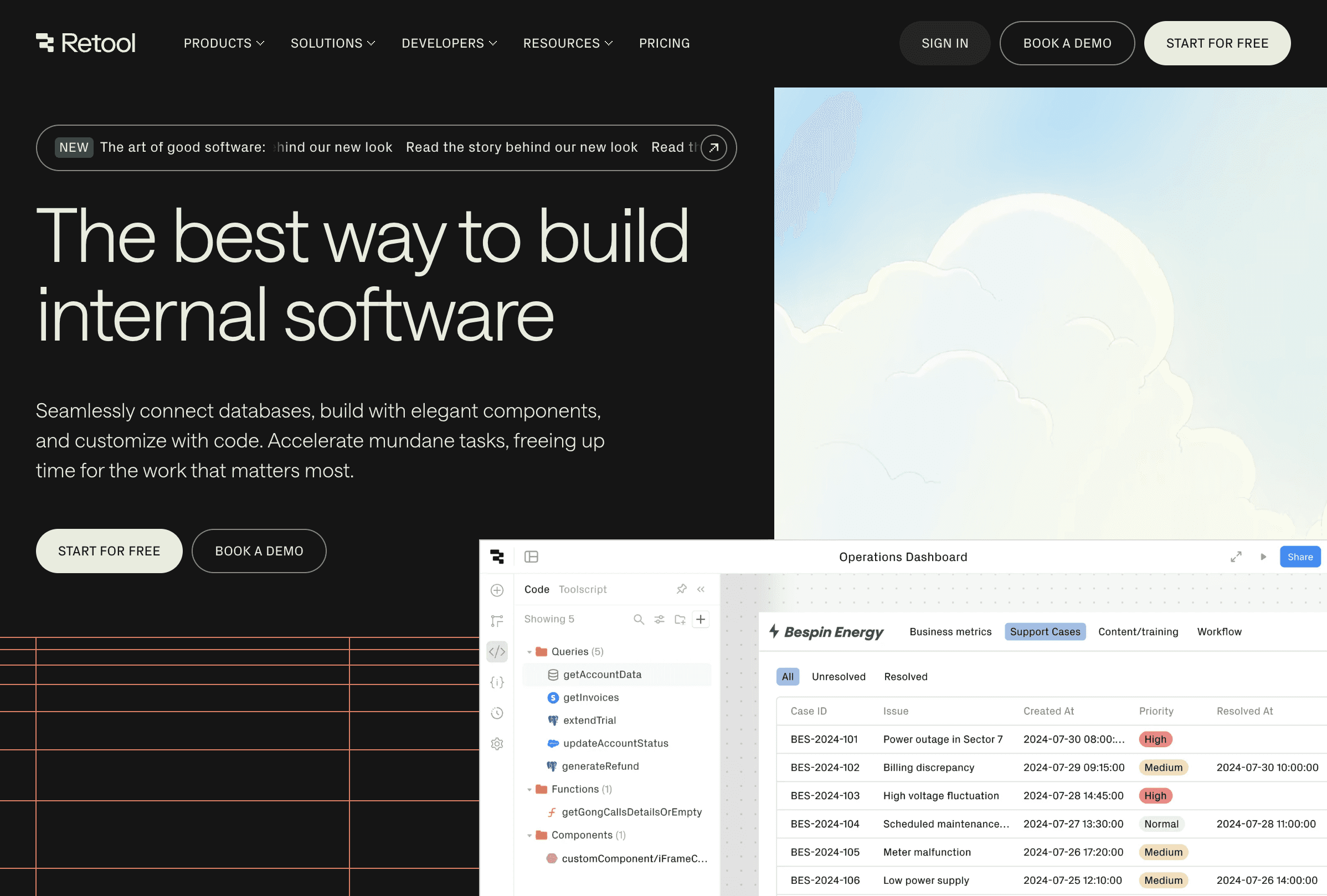The height and width of the screenshot is (896, 1327).
Task: Select the Resolved filter
Action: pyautogui.click(x=906, y=677)
